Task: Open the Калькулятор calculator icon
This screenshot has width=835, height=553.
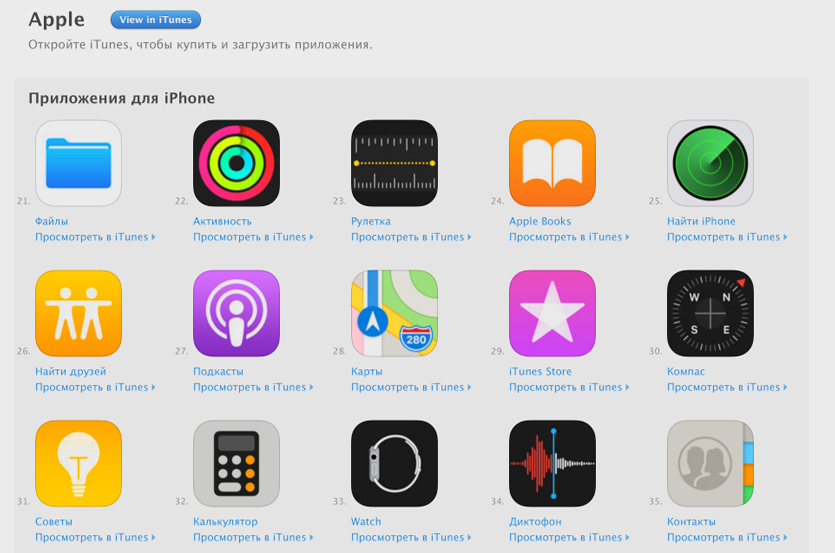Action: (236, 463)
